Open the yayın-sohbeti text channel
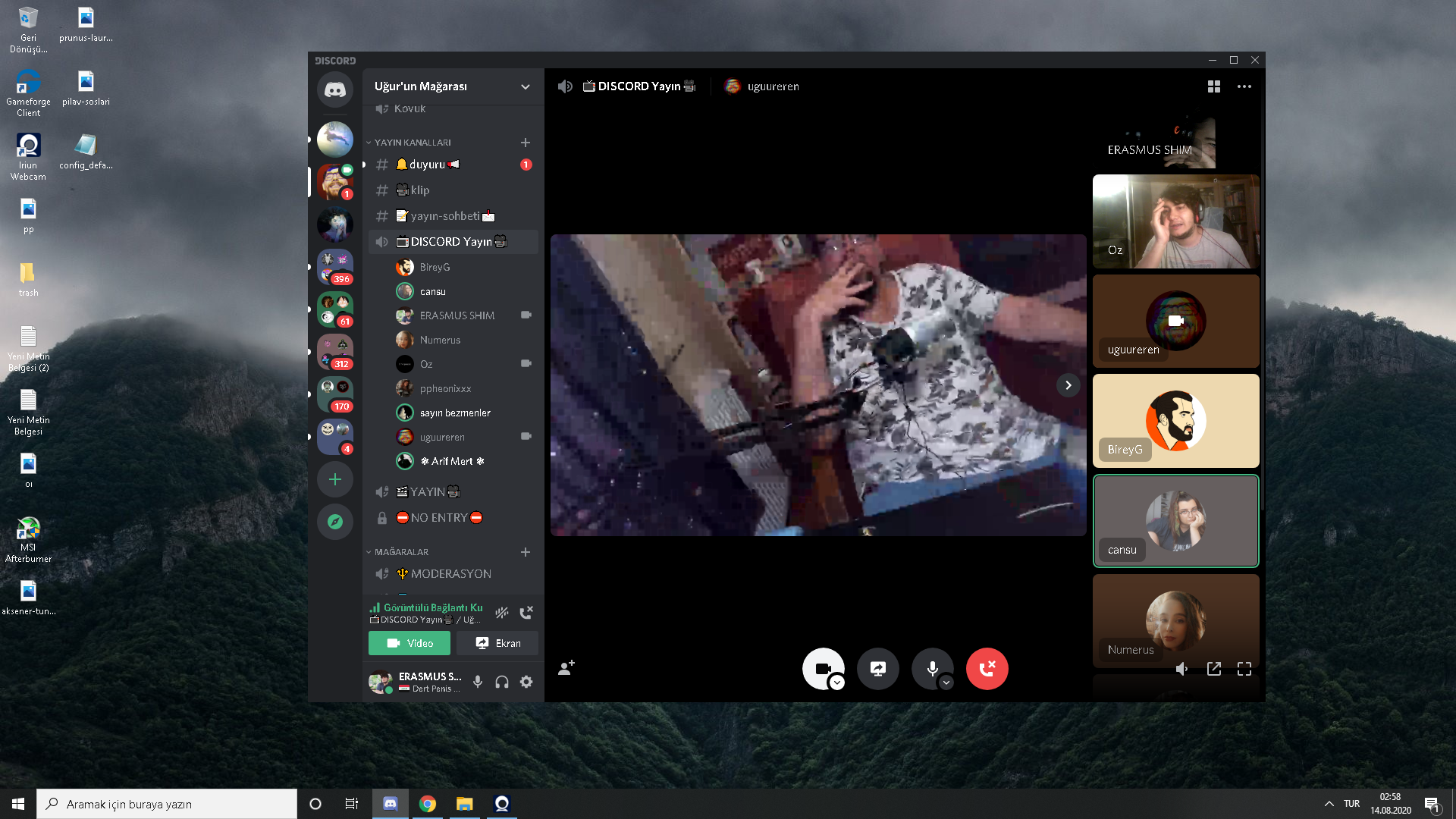This screenshot has width=1456, height=819. tap(453, 216)
